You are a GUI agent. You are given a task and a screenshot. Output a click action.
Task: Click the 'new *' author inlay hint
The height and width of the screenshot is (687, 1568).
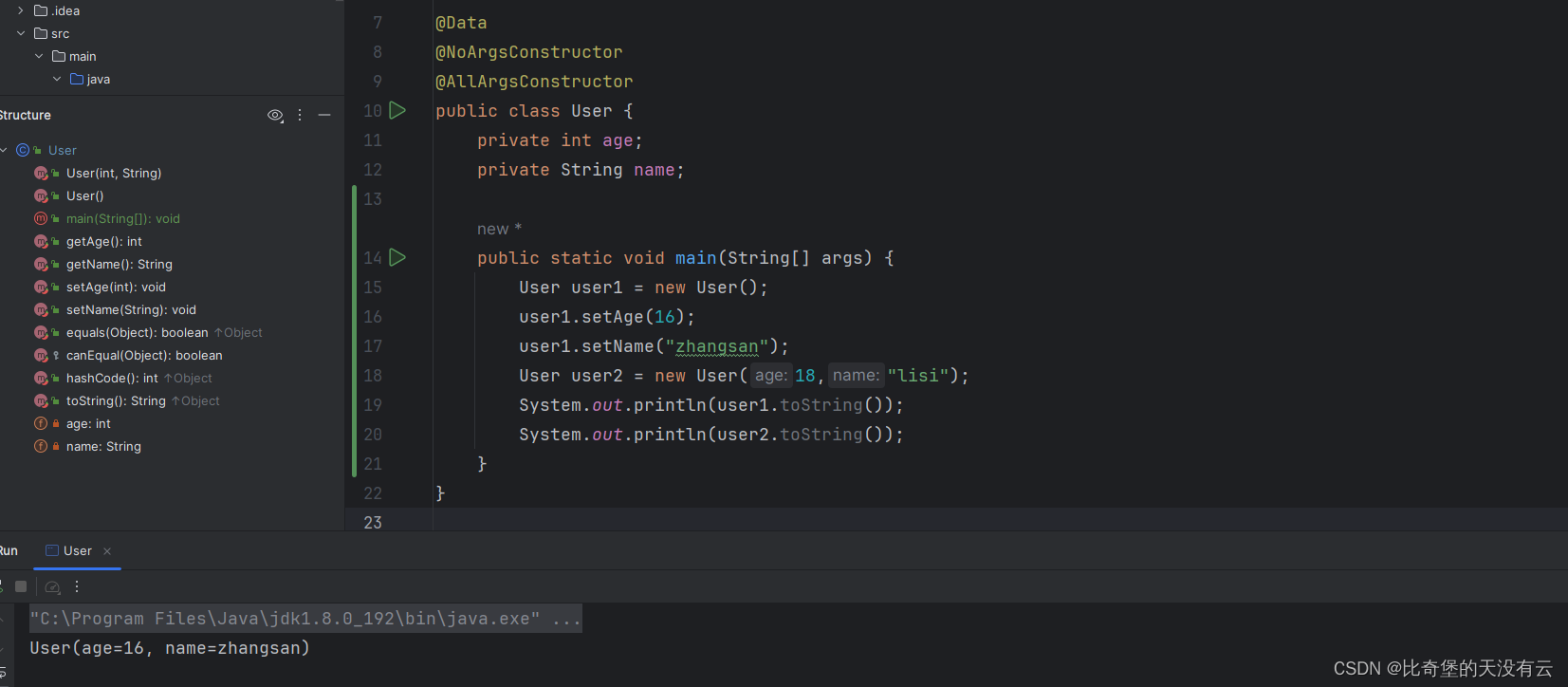click(x=499, y=229)
